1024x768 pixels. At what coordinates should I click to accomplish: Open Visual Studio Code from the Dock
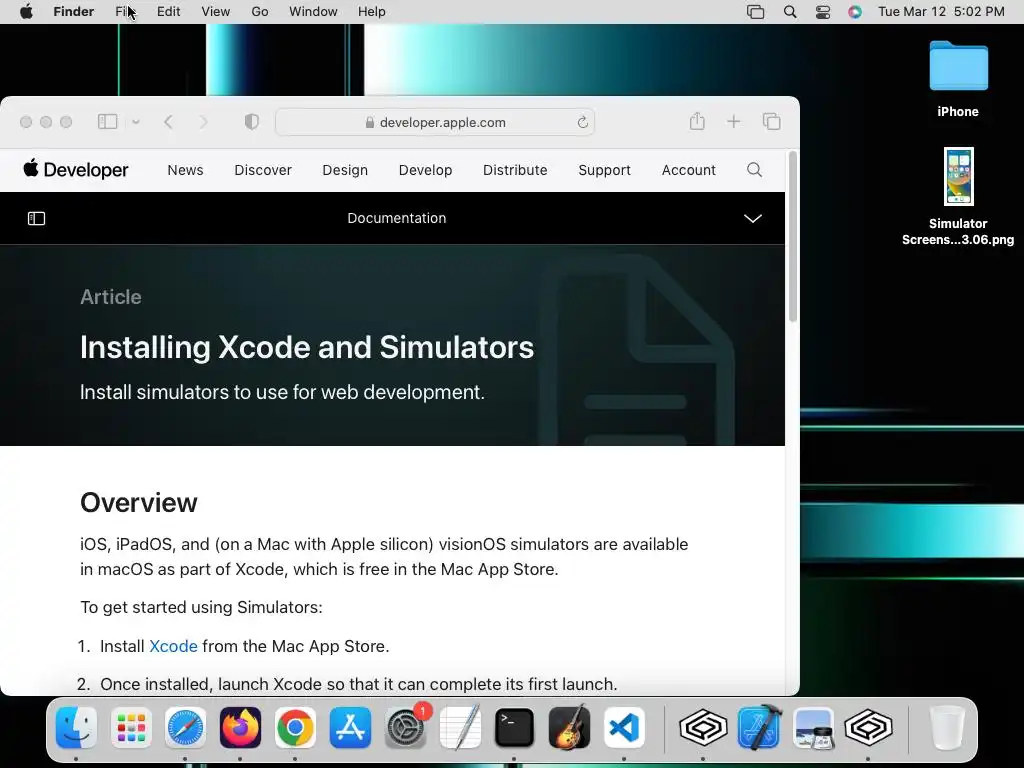click(x=624, y=727)
